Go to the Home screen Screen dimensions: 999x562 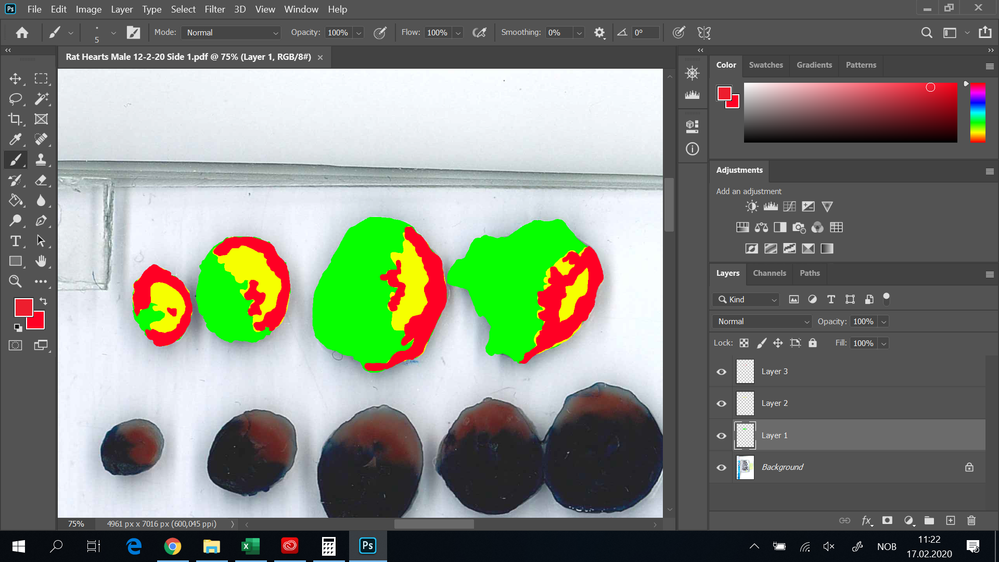[22, 32]
